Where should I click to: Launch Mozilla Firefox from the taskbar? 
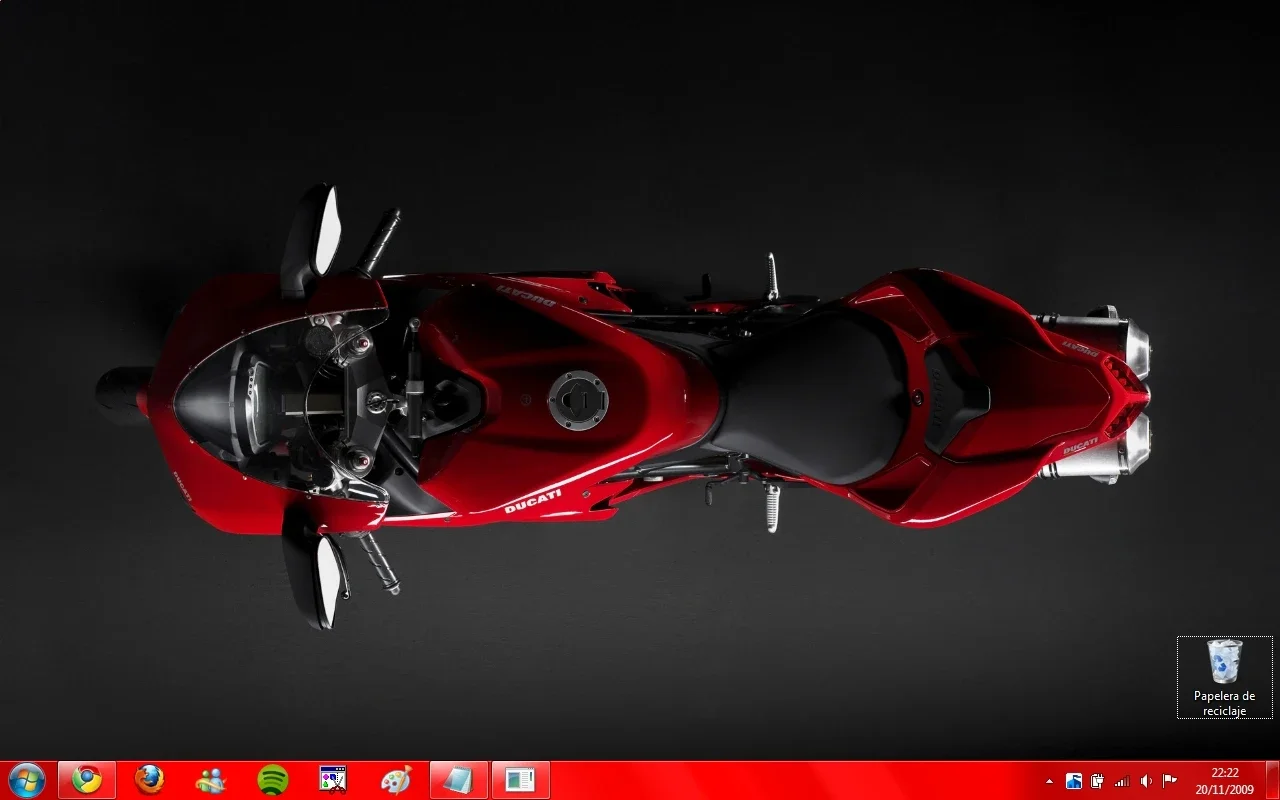(x=150, y=780)
